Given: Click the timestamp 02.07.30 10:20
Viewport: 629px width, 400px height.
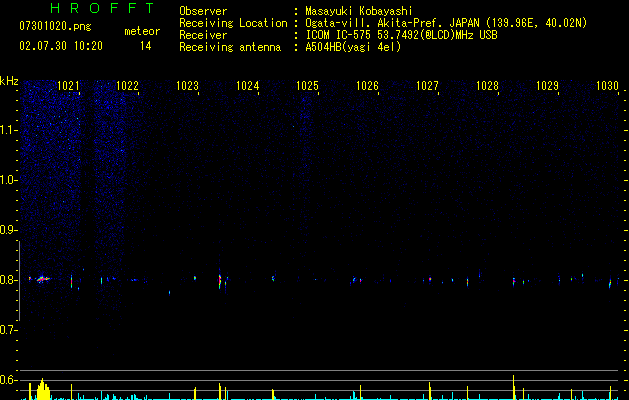Looking at the screenshot, I should (x=61, y=46).
